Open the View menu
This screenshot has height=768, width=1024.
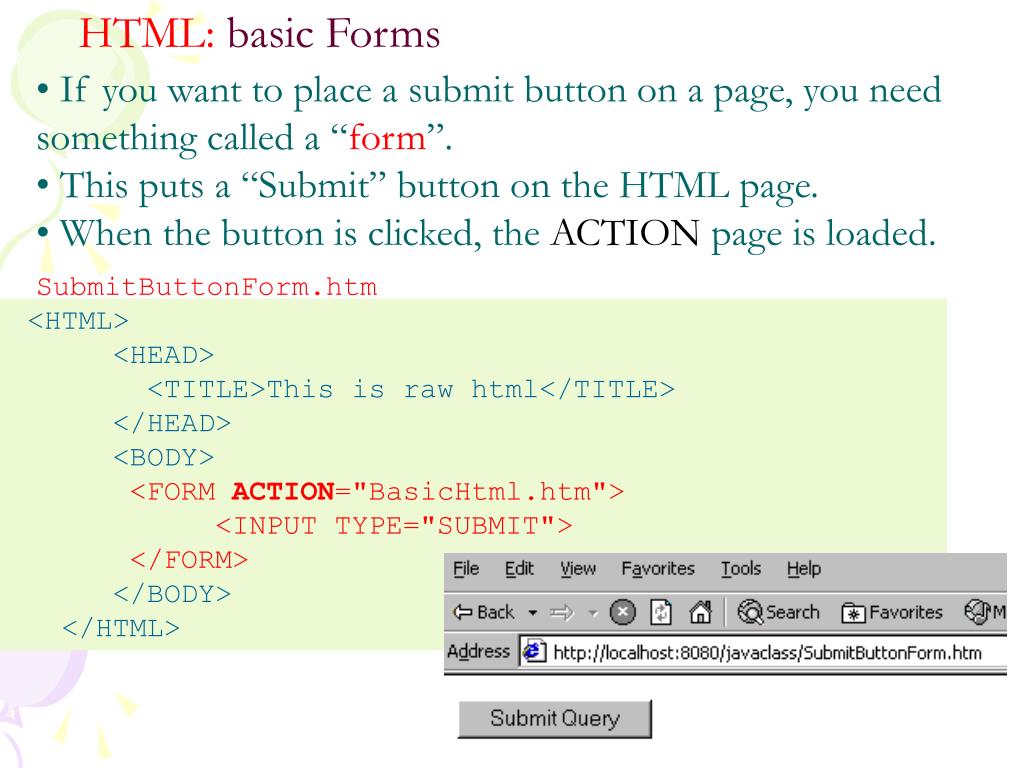click(x=578, y=569)
